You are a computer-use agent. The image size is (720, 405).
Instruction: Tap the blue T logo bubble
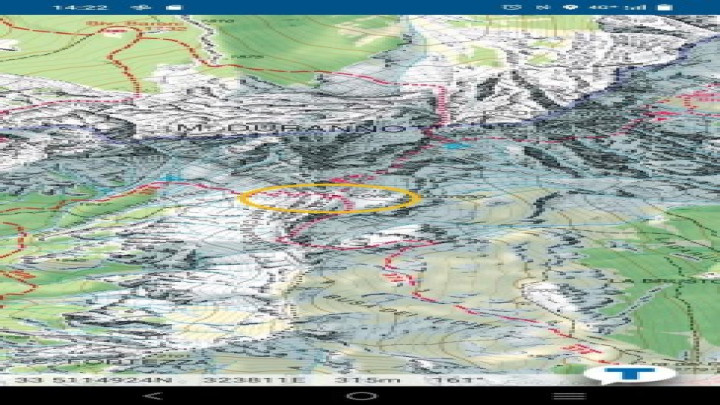coord(630,374)
